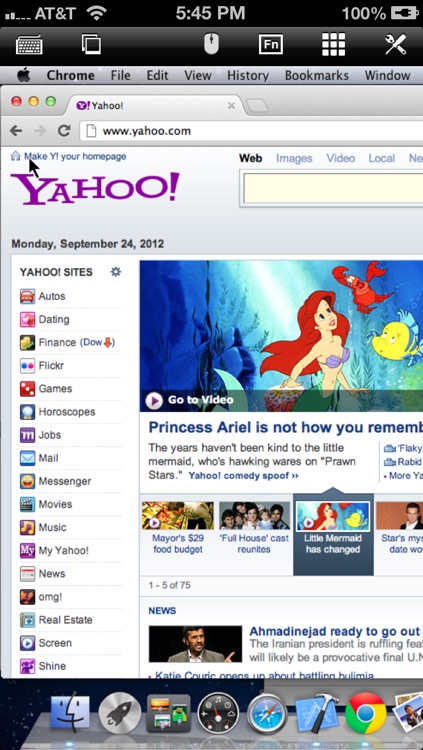The height and width of the screenshot is (750, 423).
Task: Open the wrench and screwdriver settings icon
Action: tap(396, 44)
